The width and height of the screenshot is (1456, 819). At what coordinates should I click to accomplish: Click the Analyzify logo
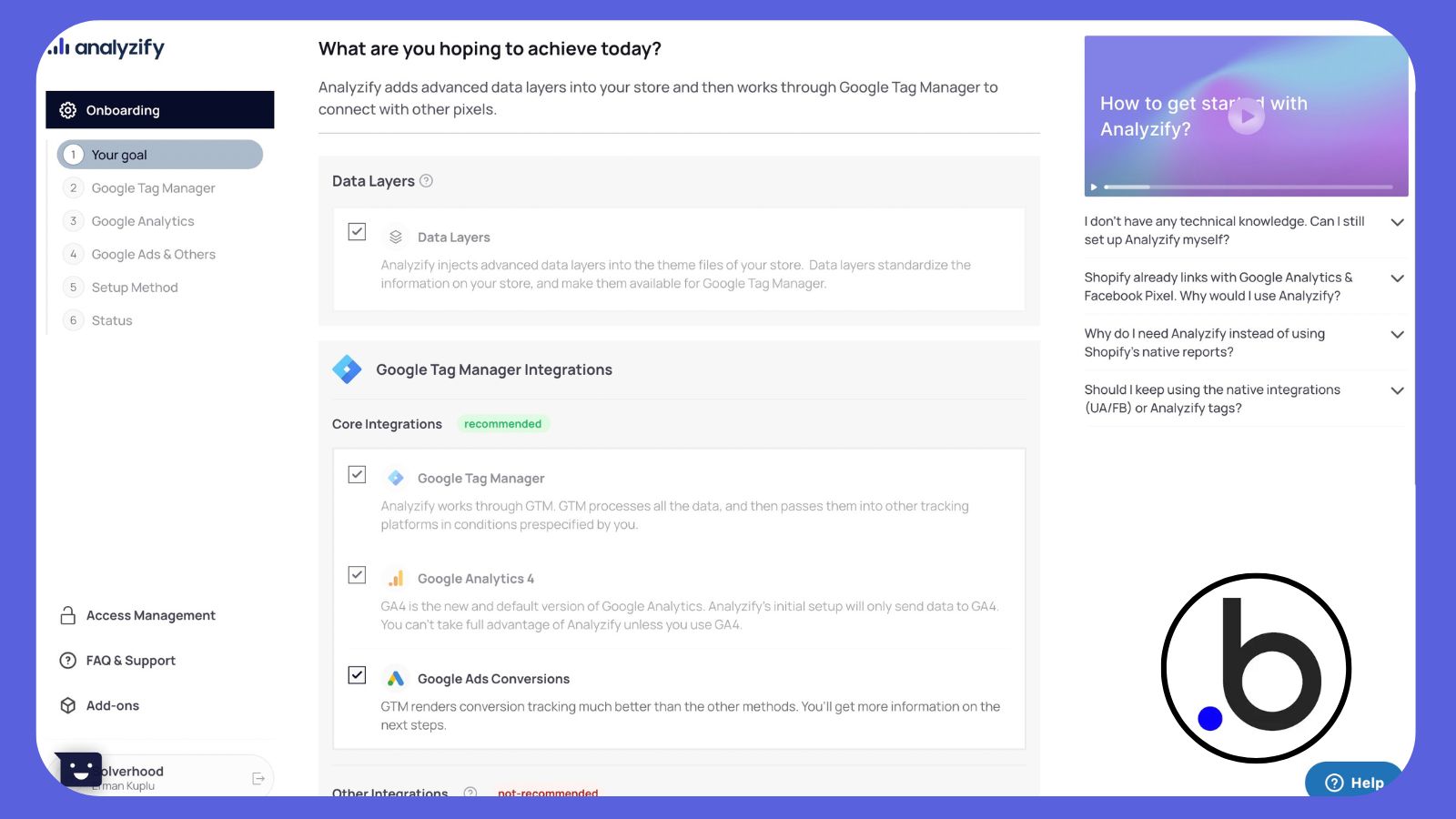coord(106,46)
